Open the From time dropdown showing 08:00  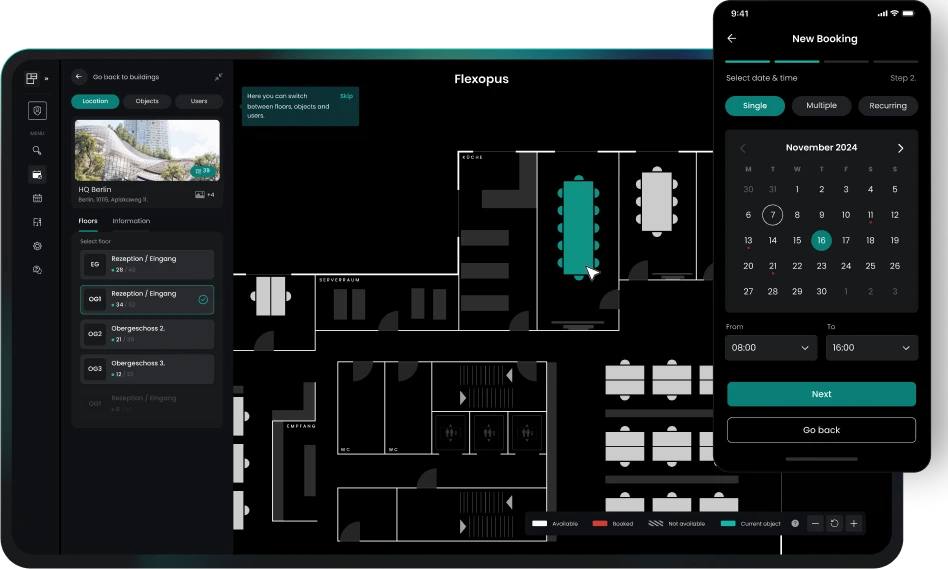pos(772,348)
